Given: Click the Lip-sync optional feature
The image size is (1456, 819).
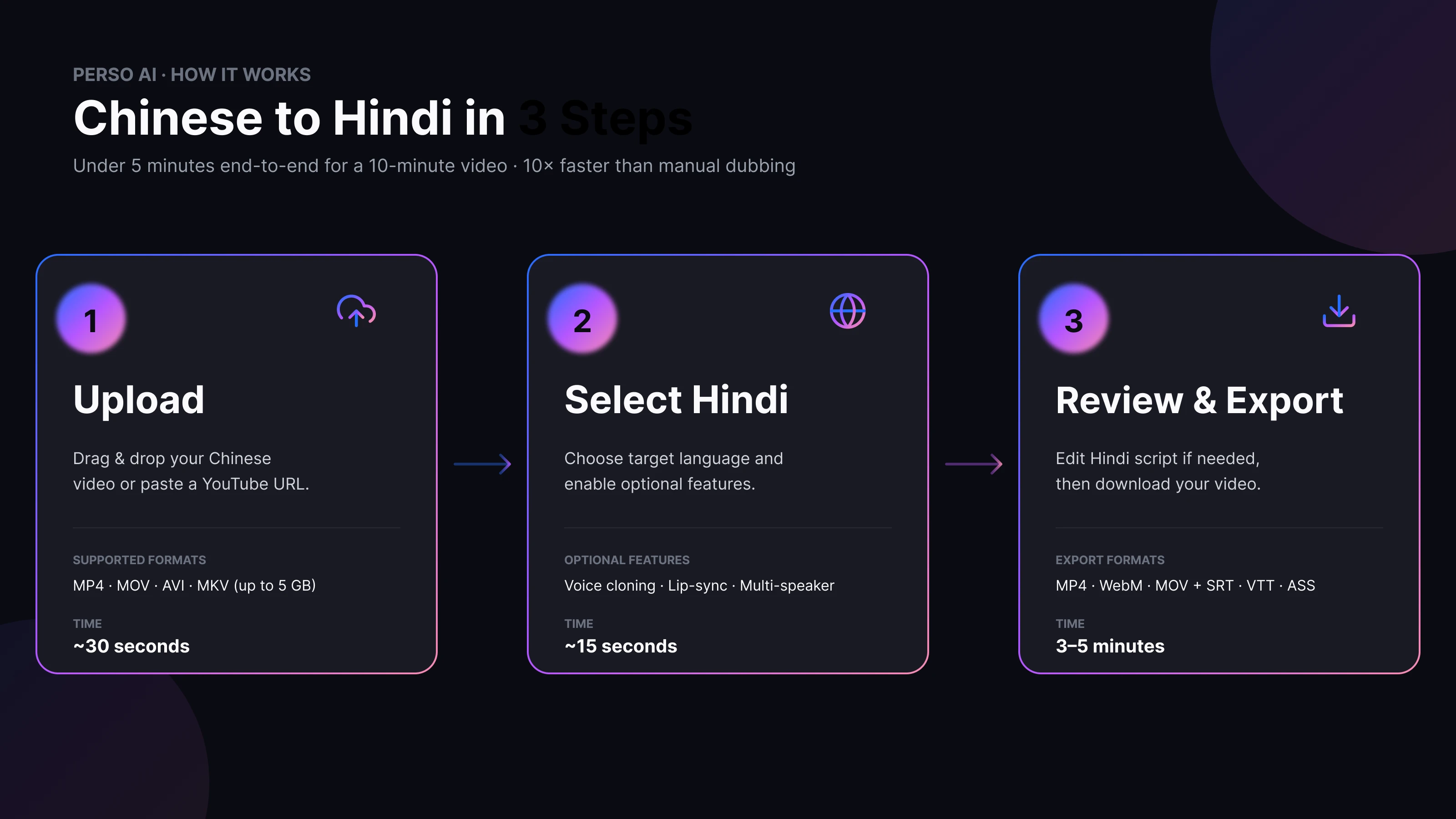Looking at the screenshot, I should [x=697, y=586].
